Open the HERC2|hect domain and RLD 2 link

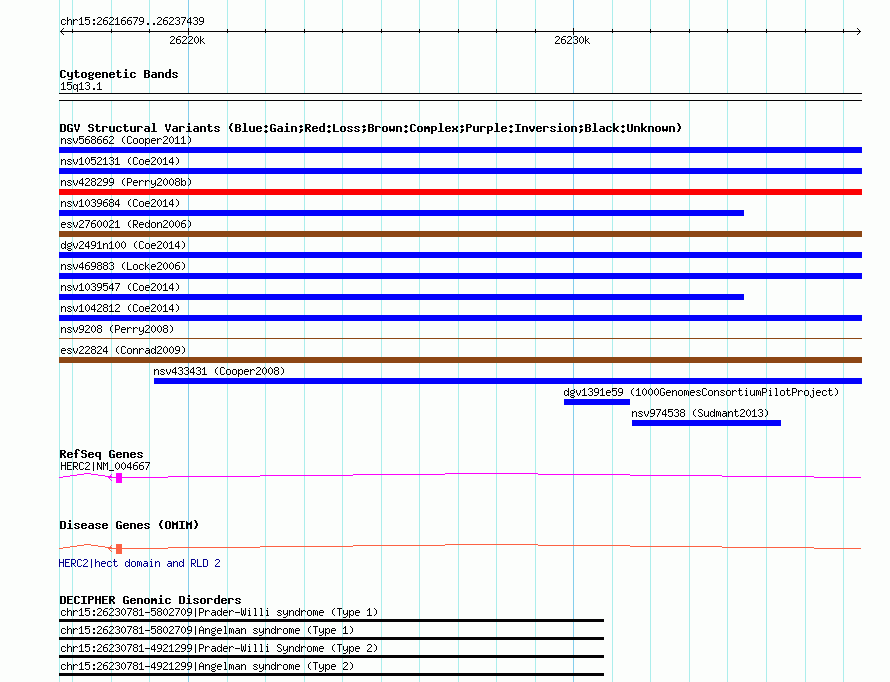click(139, 564)
